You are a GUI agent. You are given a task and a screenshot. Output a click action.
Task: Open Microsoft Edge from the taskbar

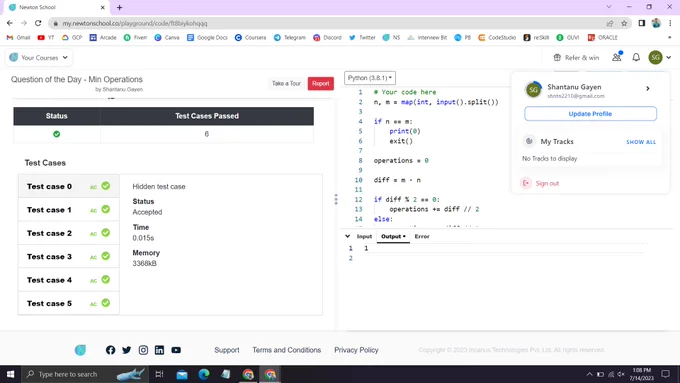click(x=204, y=374)
